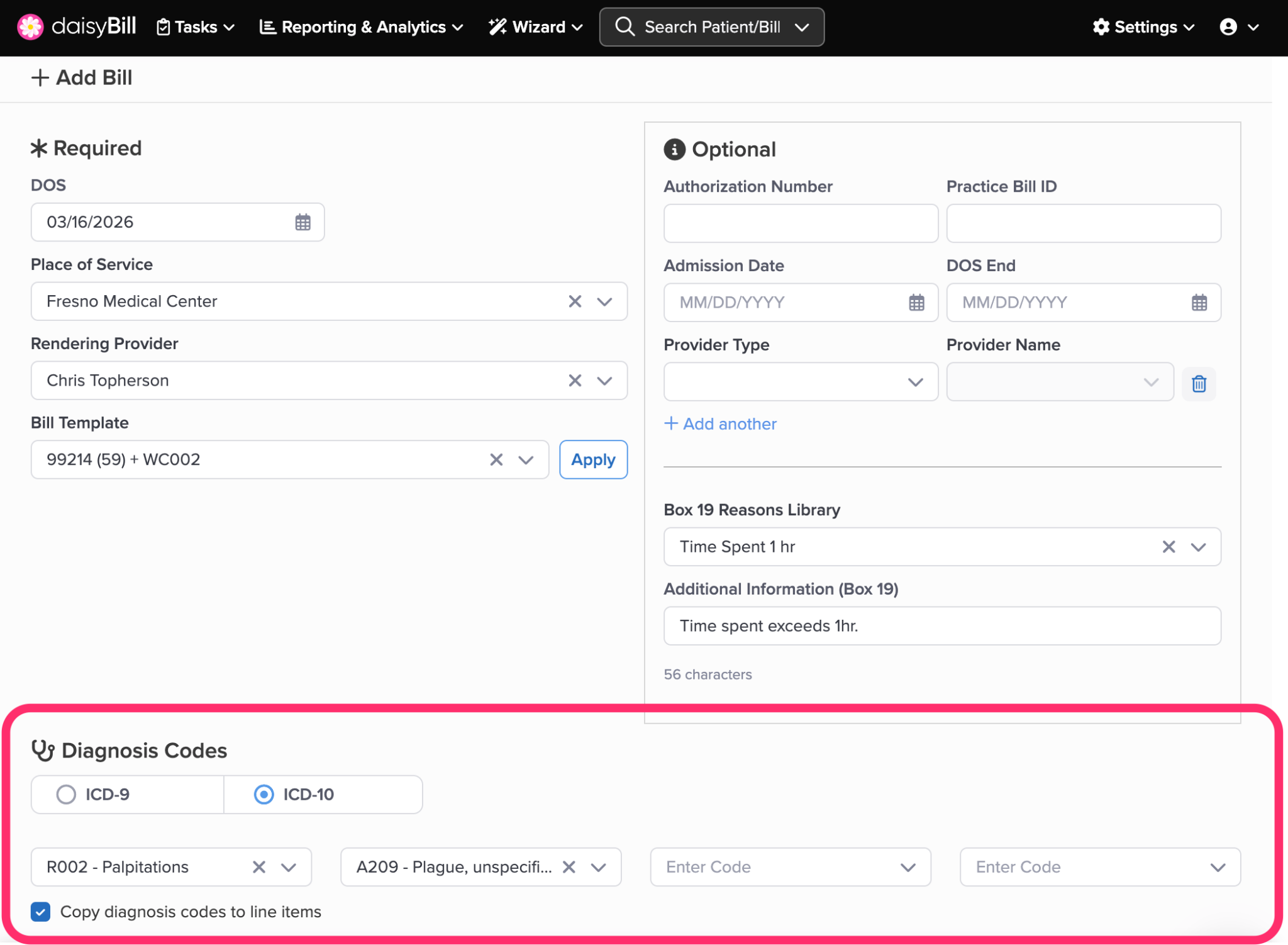Click the Add another link
1288x945 pixels.
point(720,424)
